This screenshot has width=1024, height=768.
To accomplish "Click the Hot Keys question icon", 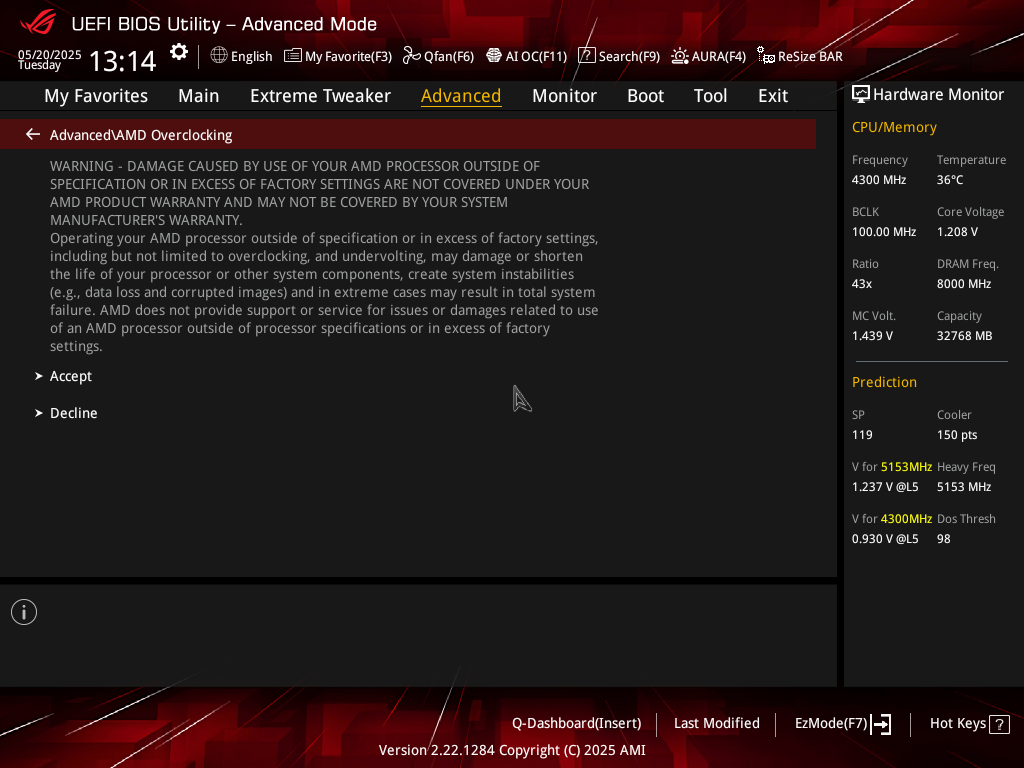I will click(x=999, y=724).
